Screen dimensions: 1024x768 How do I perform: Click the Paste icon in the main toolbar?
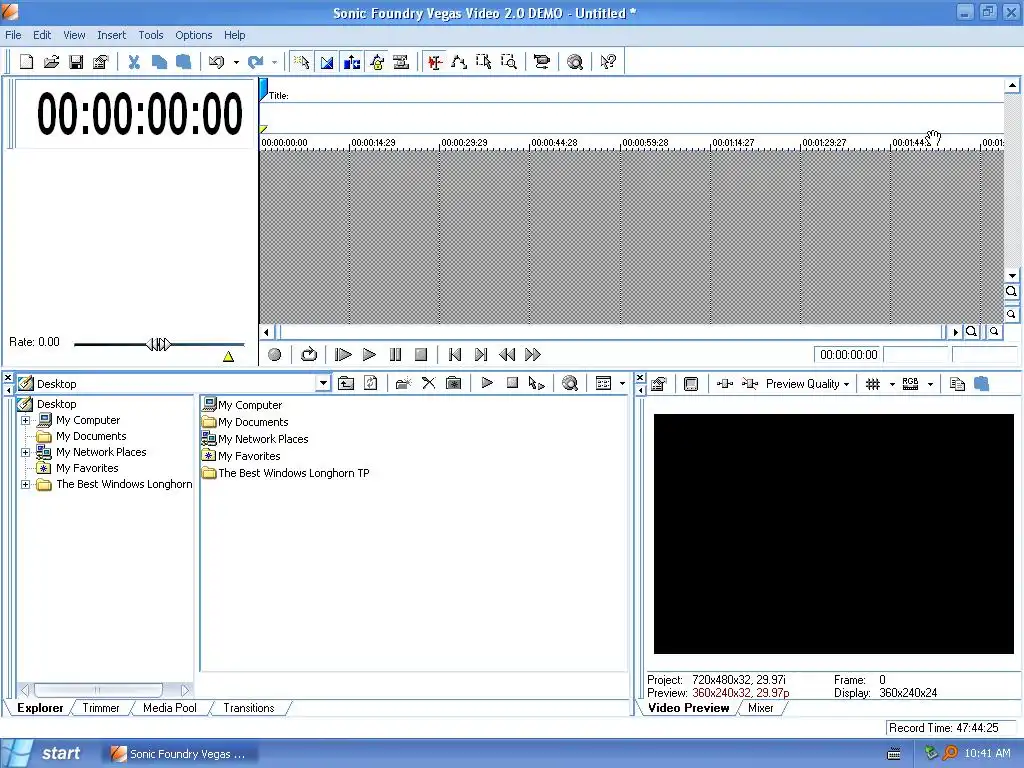coord(184,62)
